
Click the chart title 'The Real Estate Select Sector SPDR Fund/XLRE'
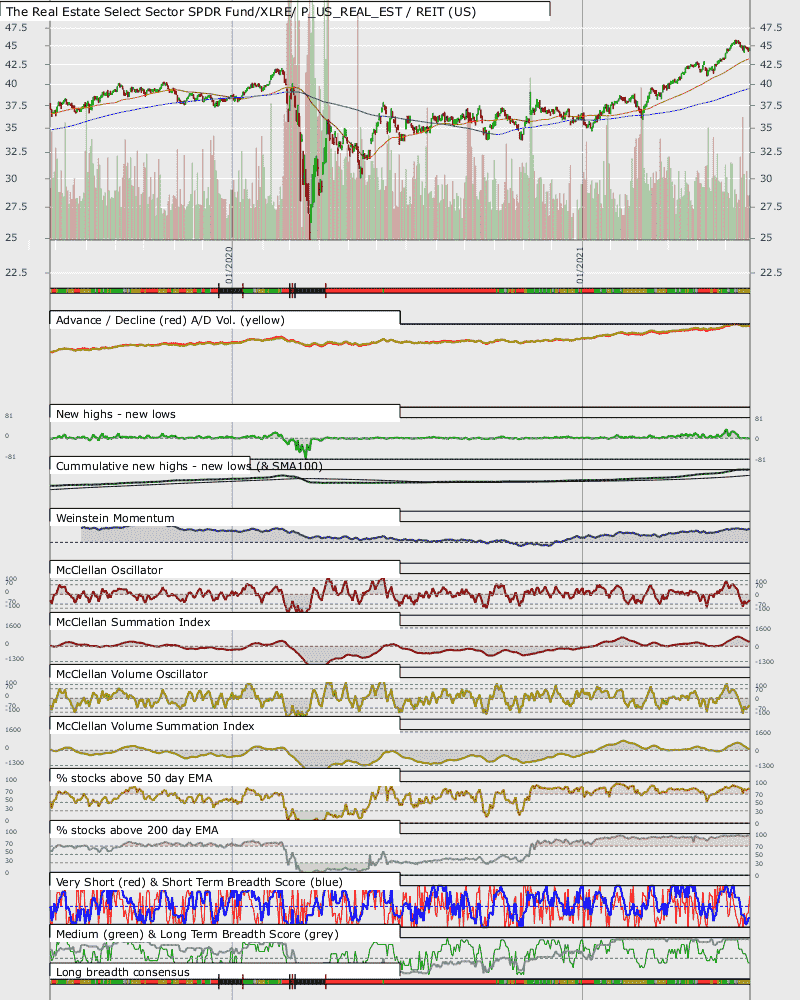(x=150, y=11)
